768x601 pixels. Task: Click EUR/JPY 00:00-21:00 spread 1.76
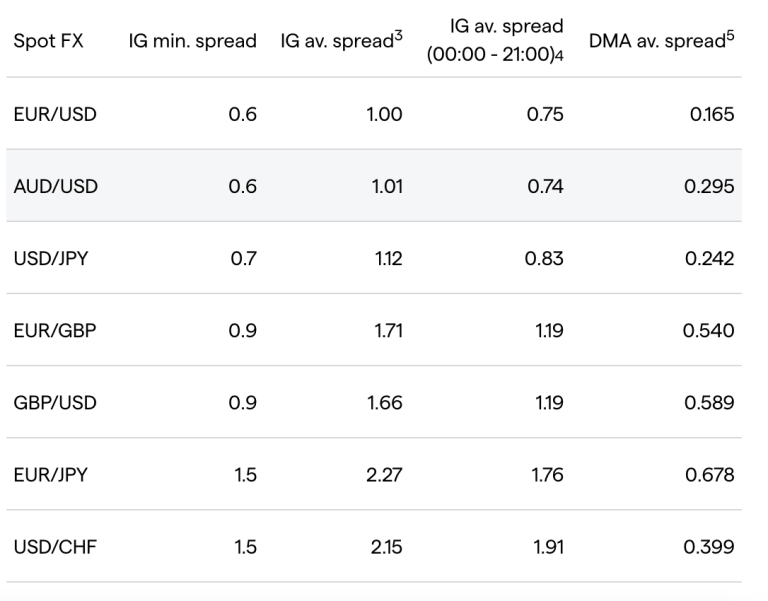coord(545,475)
